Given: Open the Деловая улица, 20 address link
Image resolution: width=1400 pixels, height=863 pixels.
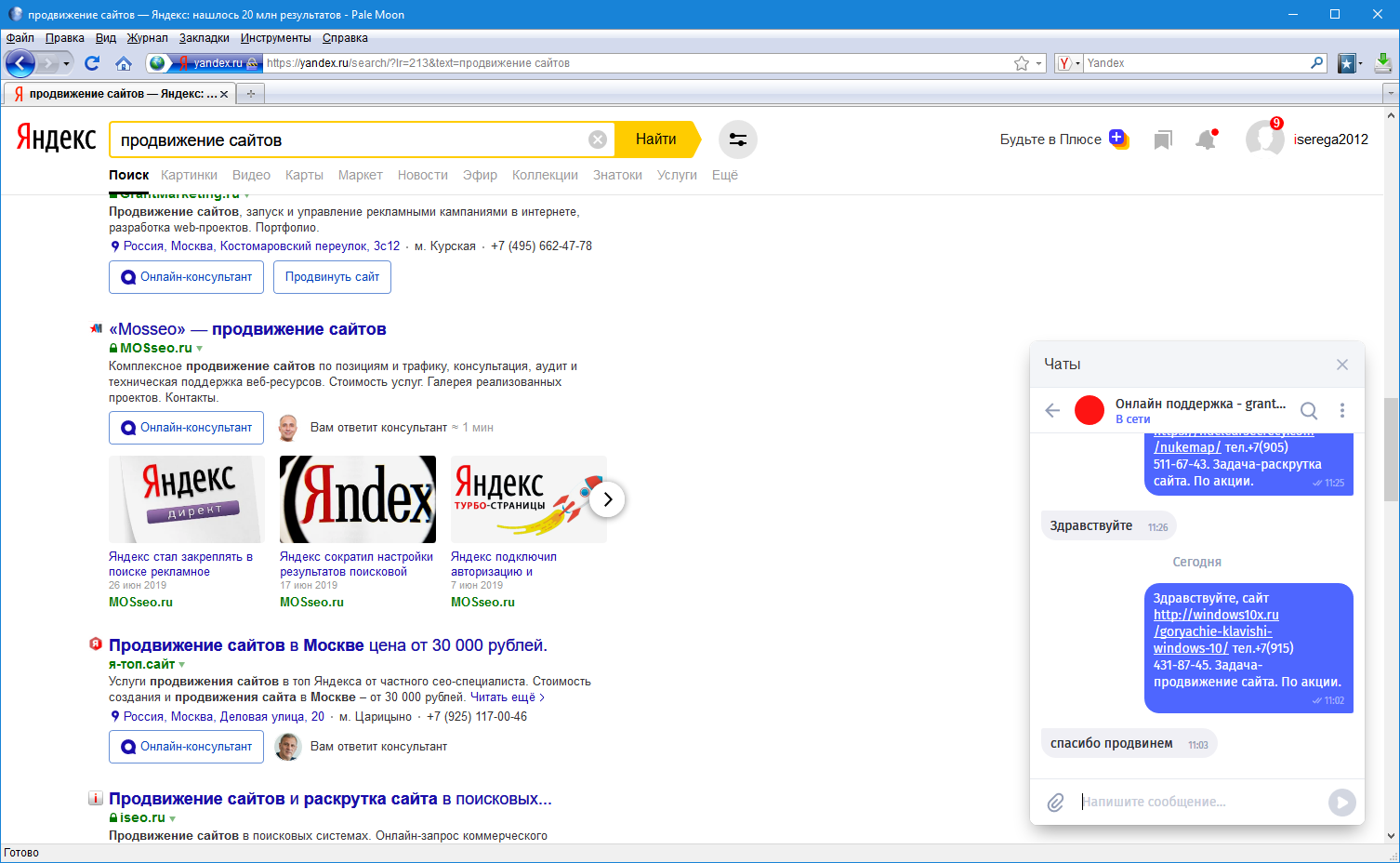Looking at the screenshot, I should 271,717.
